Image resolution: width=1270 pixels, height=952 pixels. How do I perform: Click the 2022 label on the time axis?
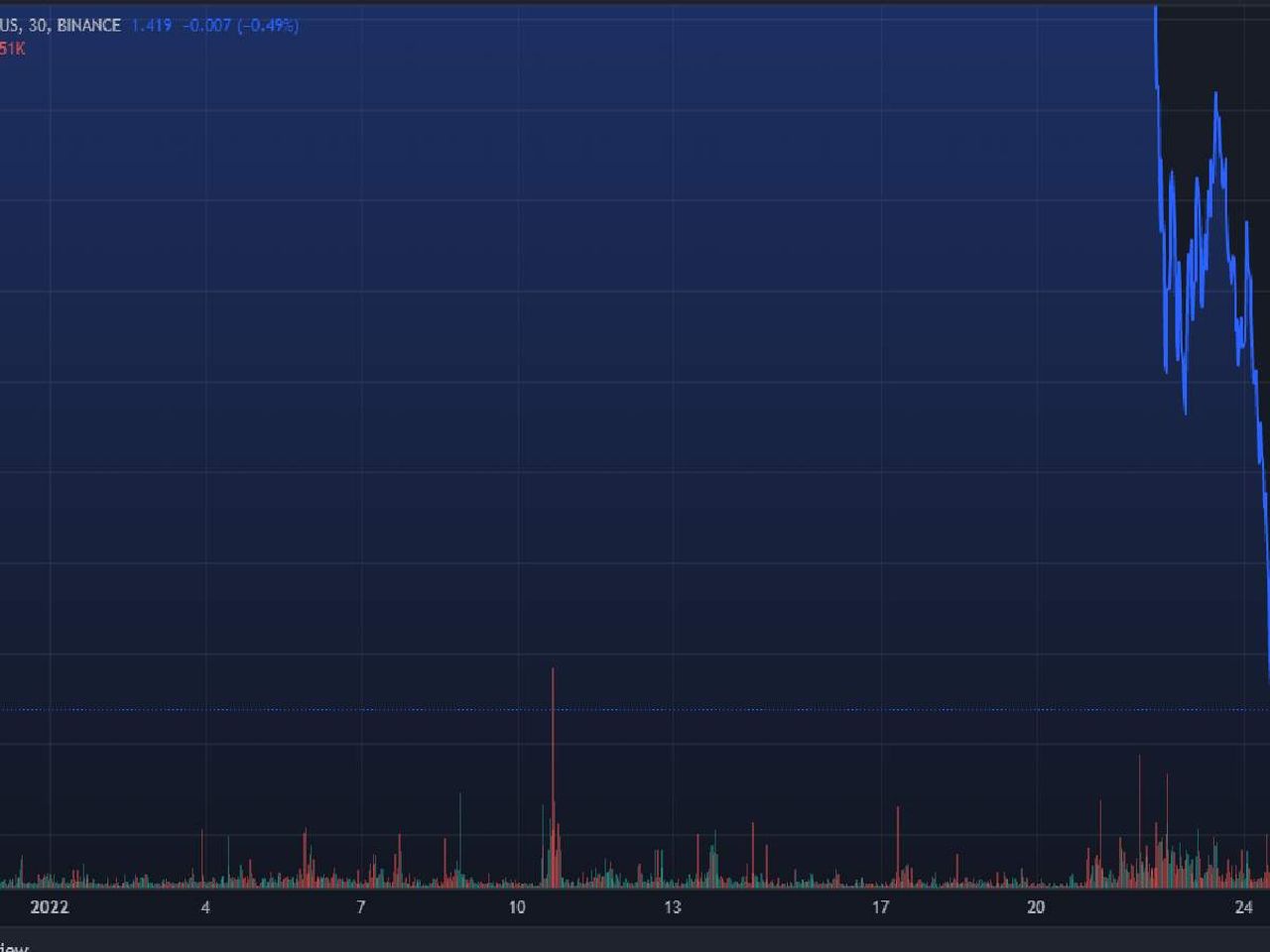(x=50, y=906)
